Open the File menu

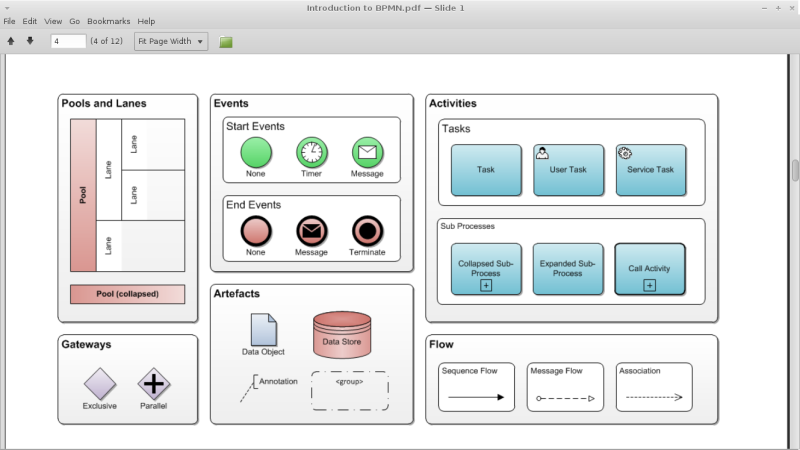click(x=9, y=21)
